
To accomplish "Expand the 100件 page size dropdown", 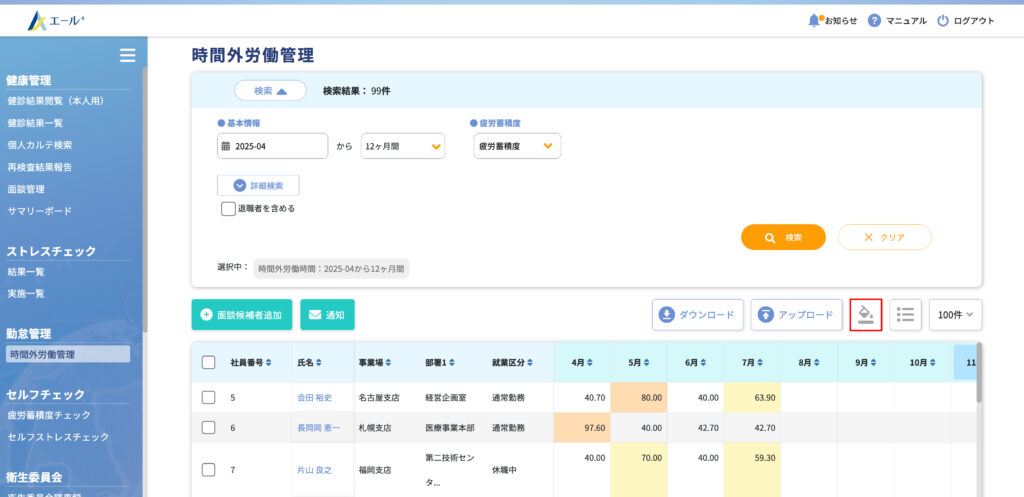I will (x=955, y=314).
